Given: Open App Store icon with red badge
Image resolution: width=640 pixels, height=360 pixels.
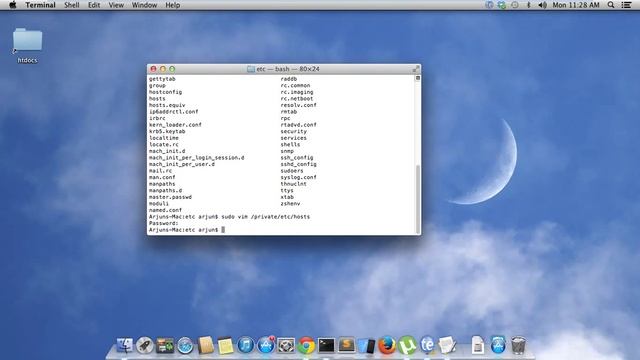Looking at the screenshot, I should coord(266,345).
